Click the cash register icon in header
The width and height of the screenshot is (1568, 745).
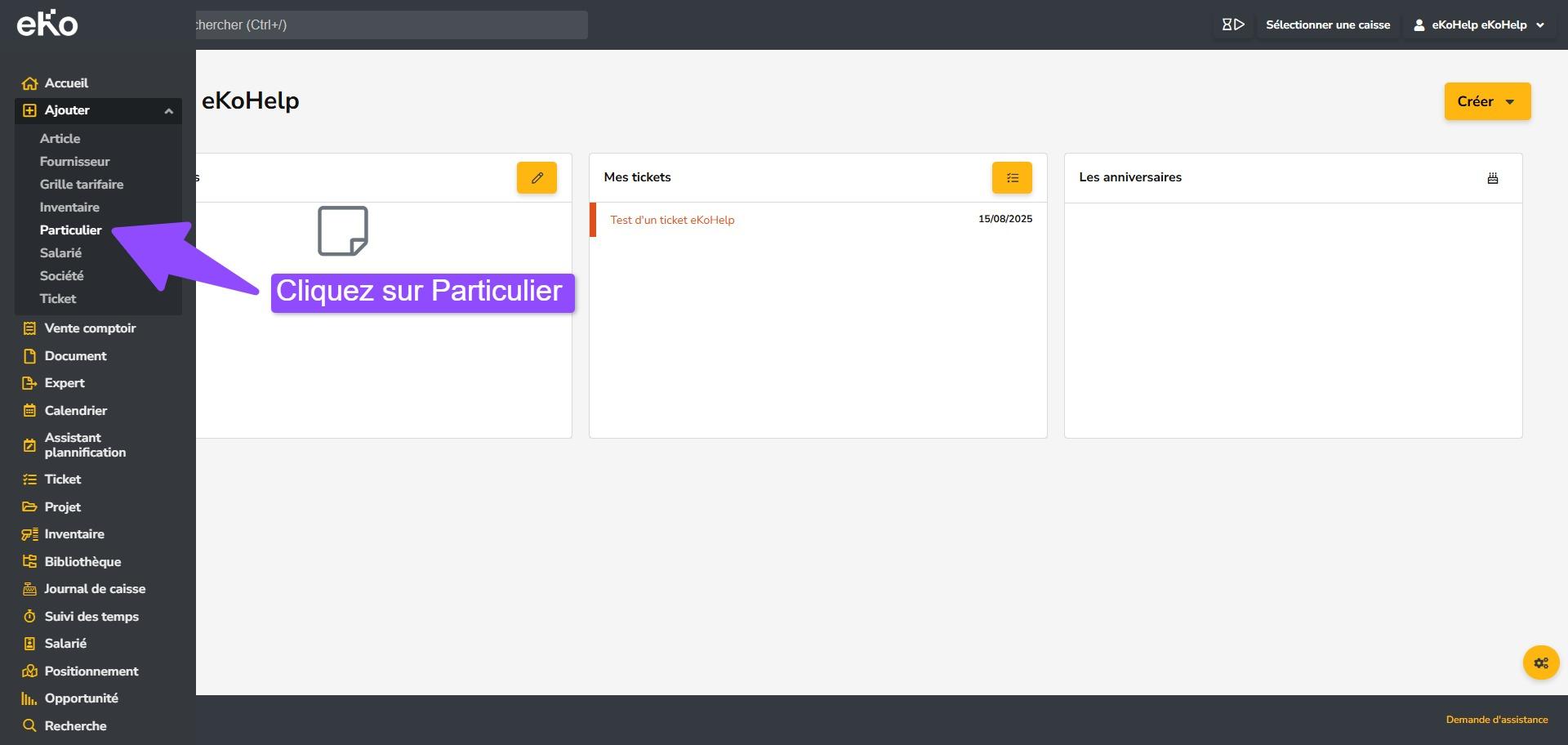(x=1232, y=25)
